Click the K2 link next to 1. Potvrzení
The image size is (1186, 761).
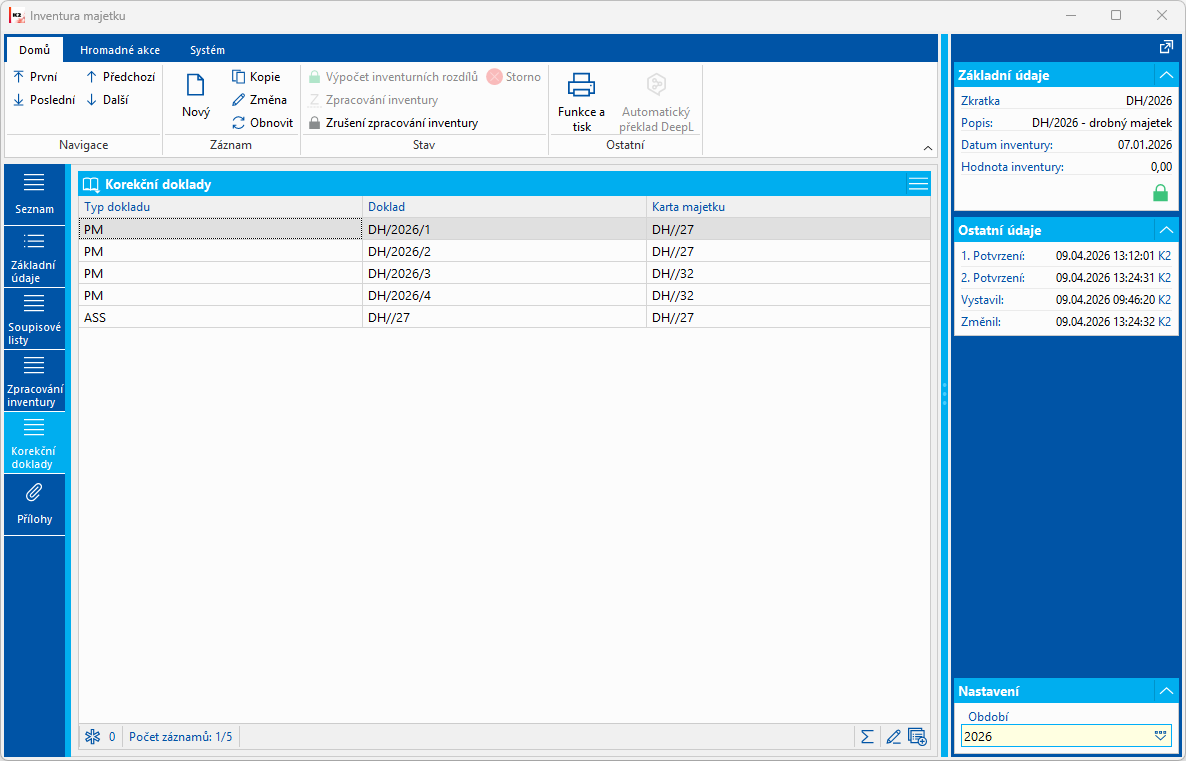pyautogui.click(x=1164, y=256)
